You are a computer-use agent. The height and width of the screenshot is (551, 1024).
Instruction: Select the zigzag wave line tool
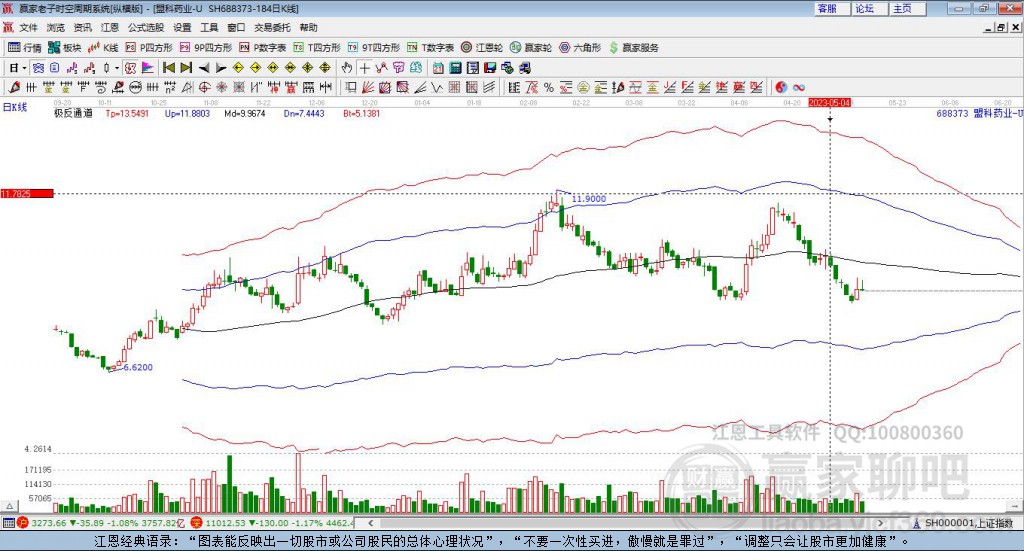pyautogui.click(x=437, y=87)
